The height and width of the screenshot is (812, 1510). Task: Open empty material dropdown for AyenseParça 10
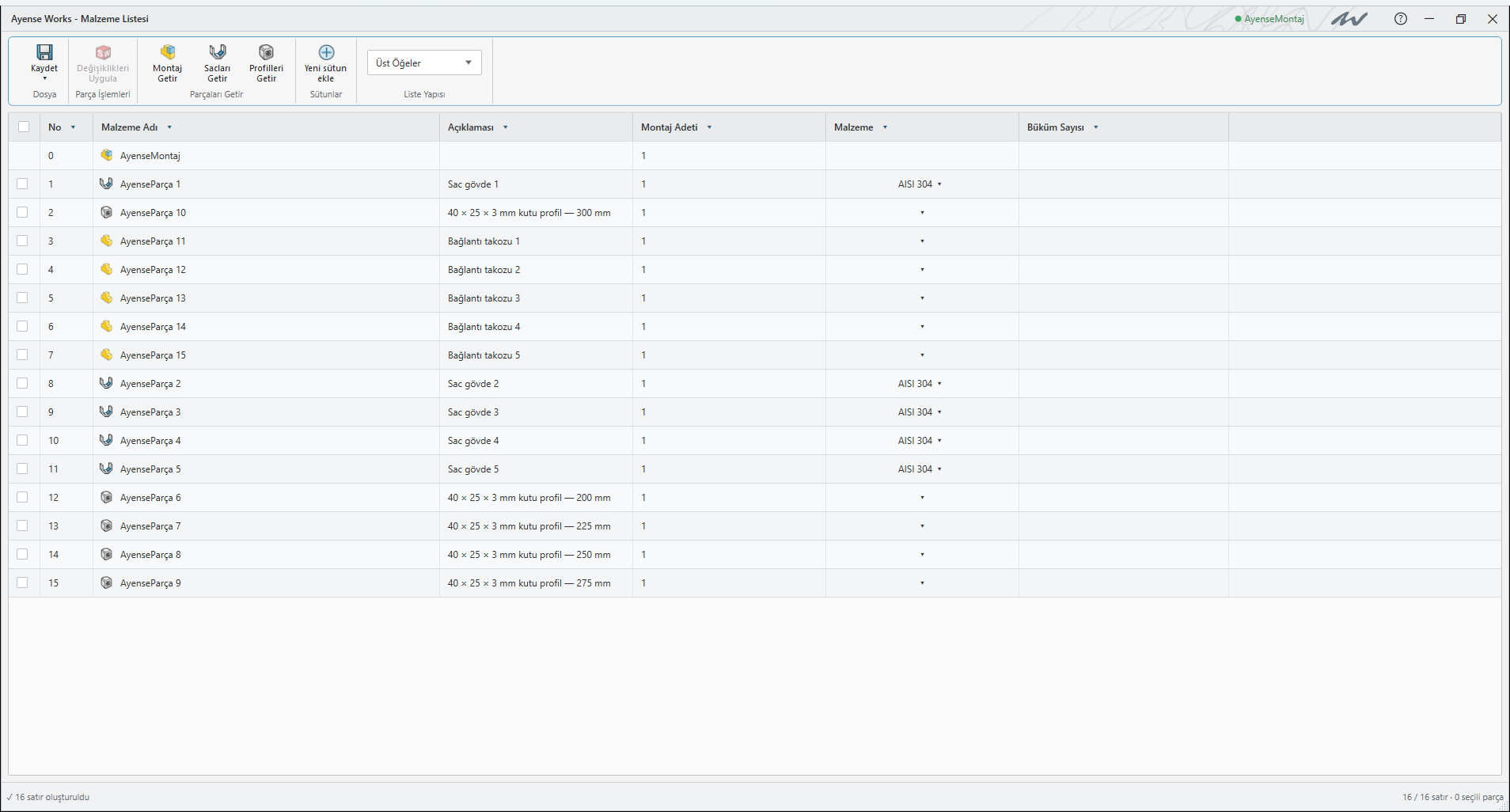[x=922, y=213]
